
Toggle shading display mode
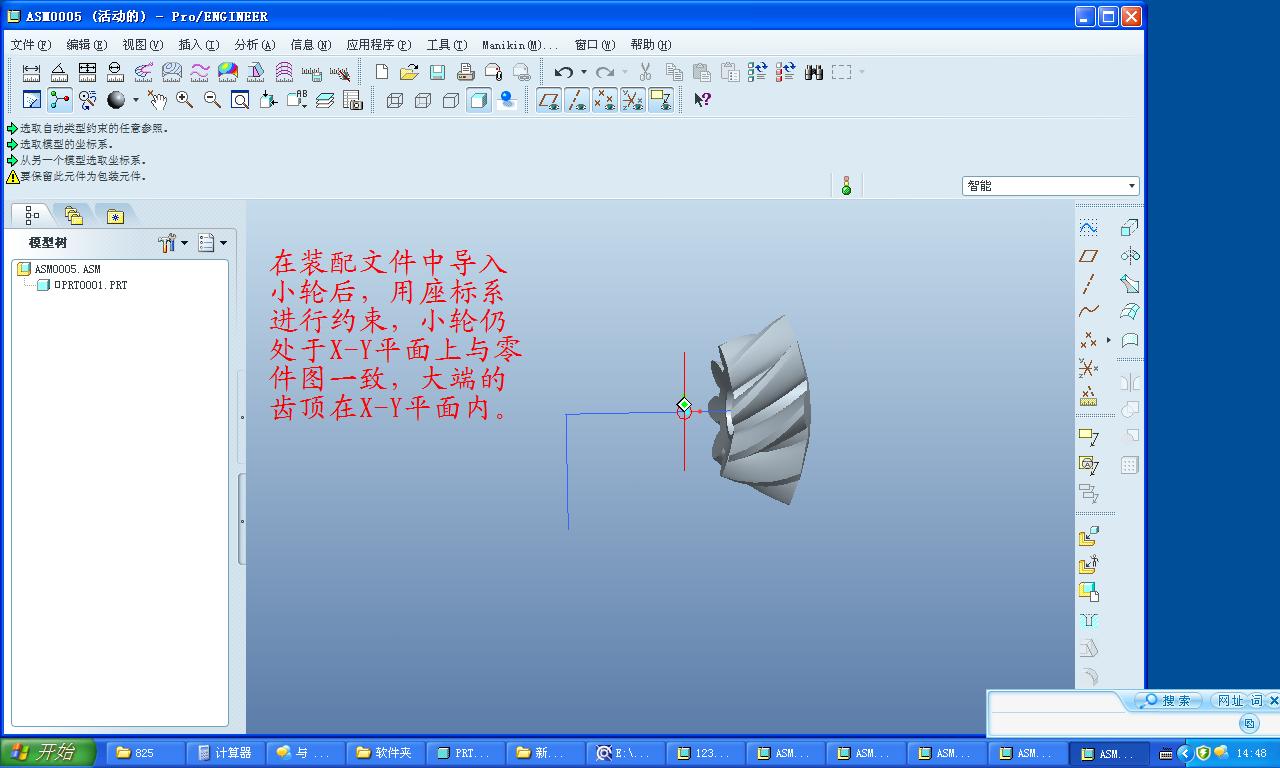pos(479,100)
